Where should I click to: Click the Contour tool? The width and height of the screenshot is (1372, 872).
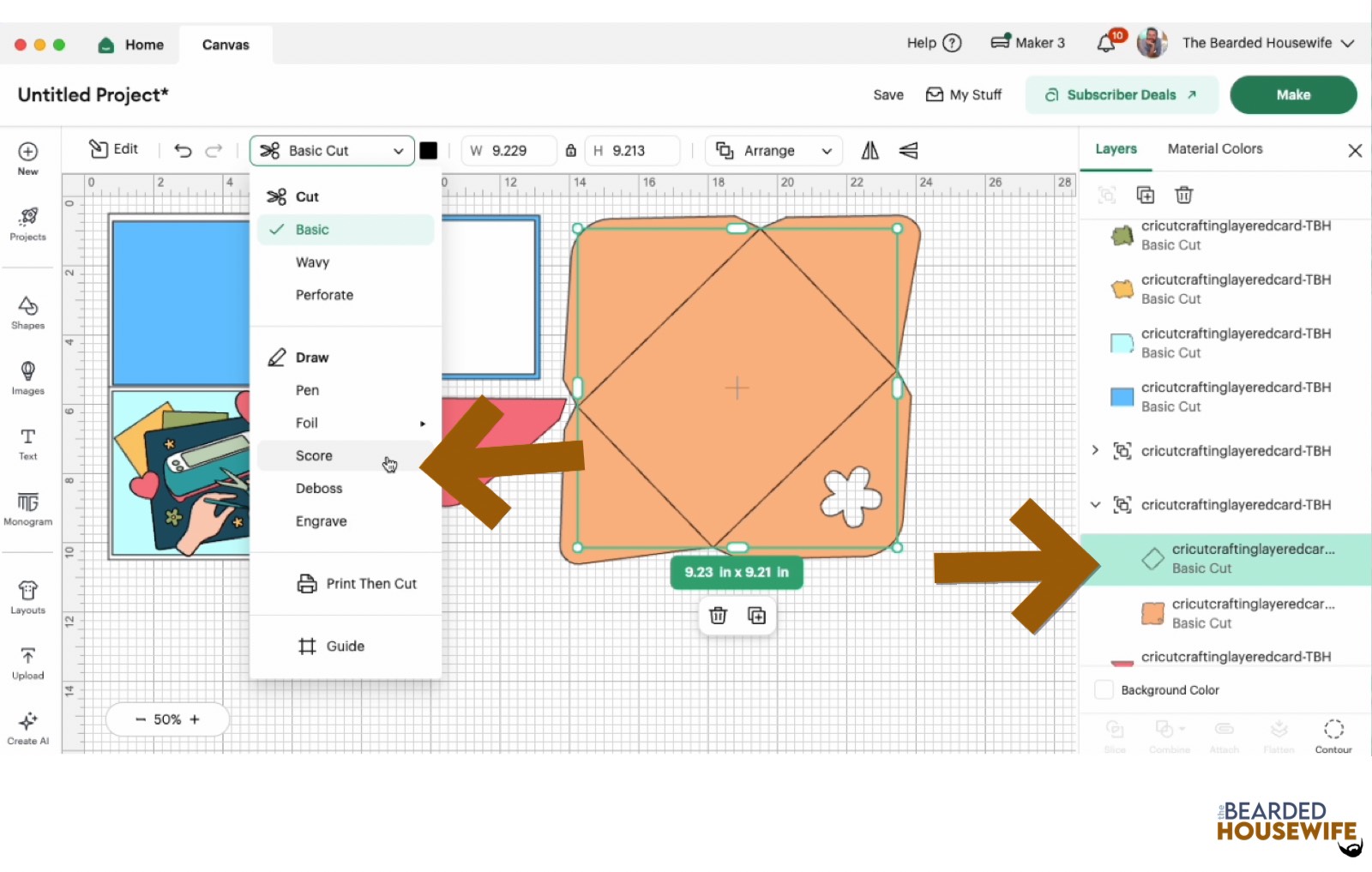coord(1333,736)
